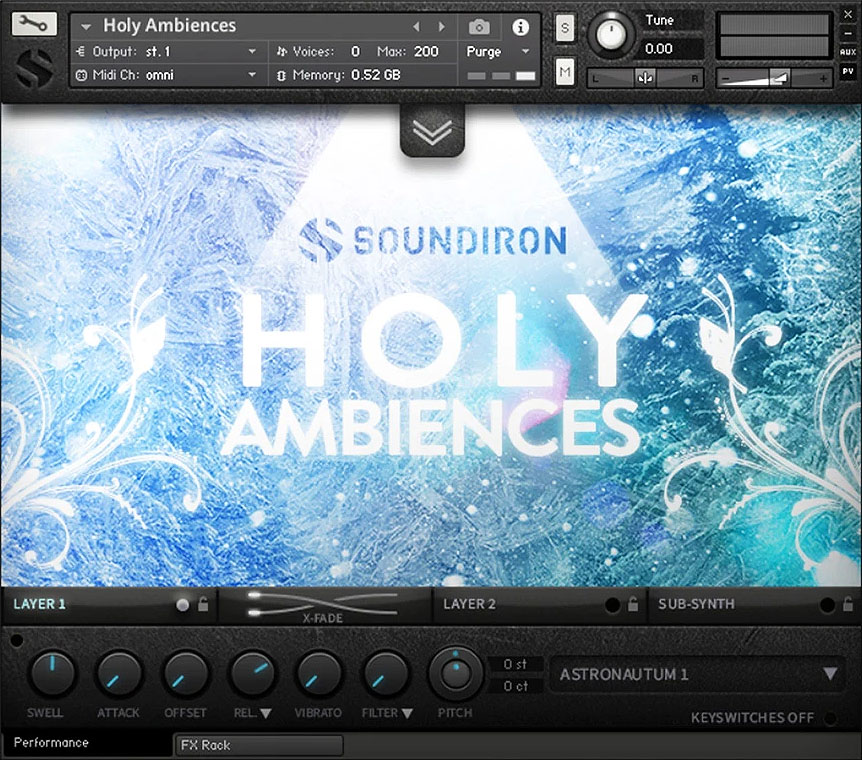The height and width of the screenshot is (760, 862).
Task: Enable Layer 2 power LED
Action: point(612,605)
